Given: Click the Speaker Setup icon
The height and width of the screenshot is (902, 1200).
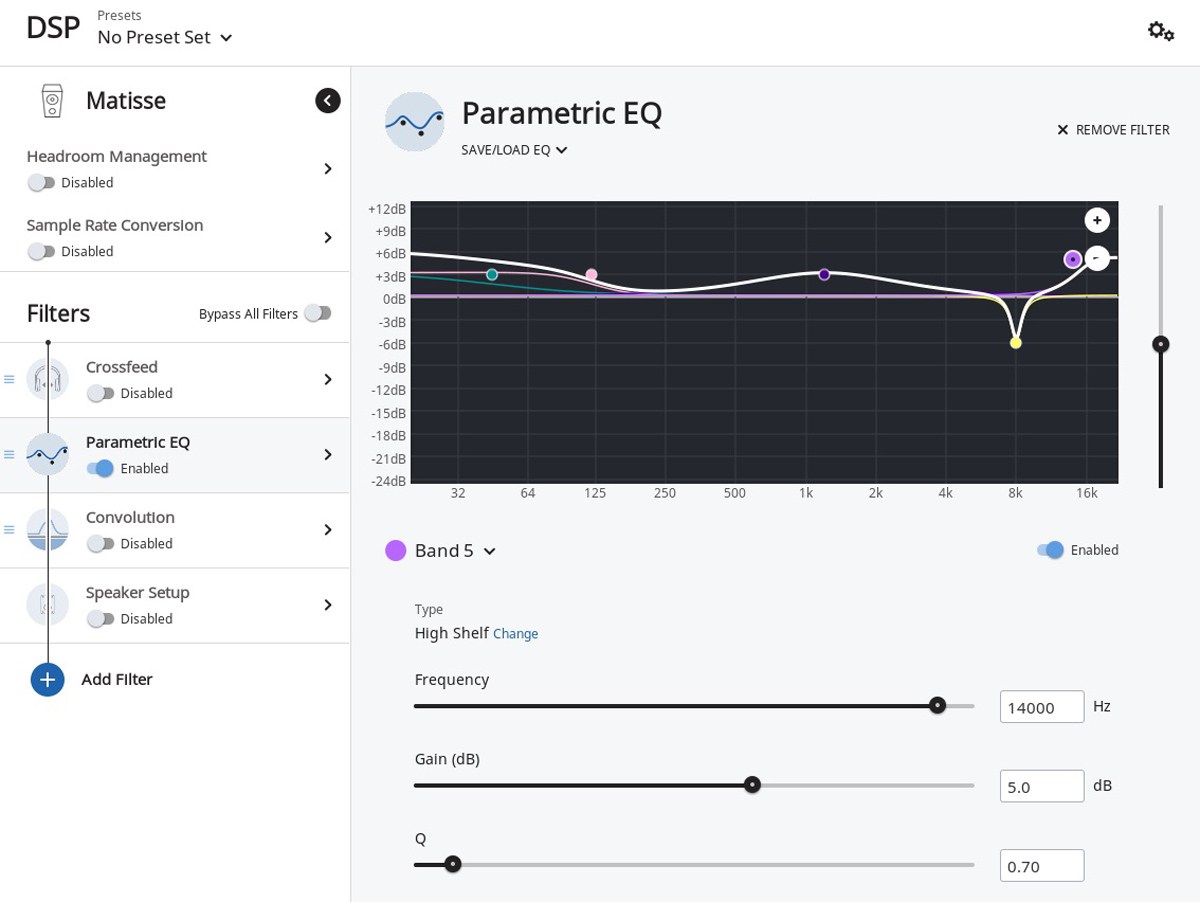Looking at the screenshot, I should pyautogui.click(x=48, y=605).
